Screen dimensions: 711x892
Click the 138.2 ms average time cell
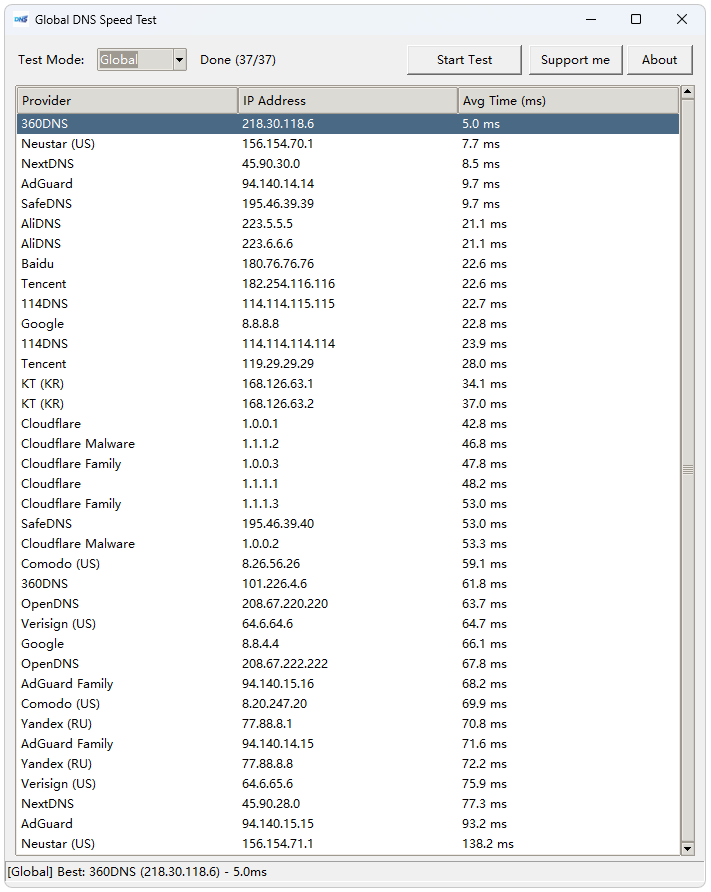click(x=487, y=844)
